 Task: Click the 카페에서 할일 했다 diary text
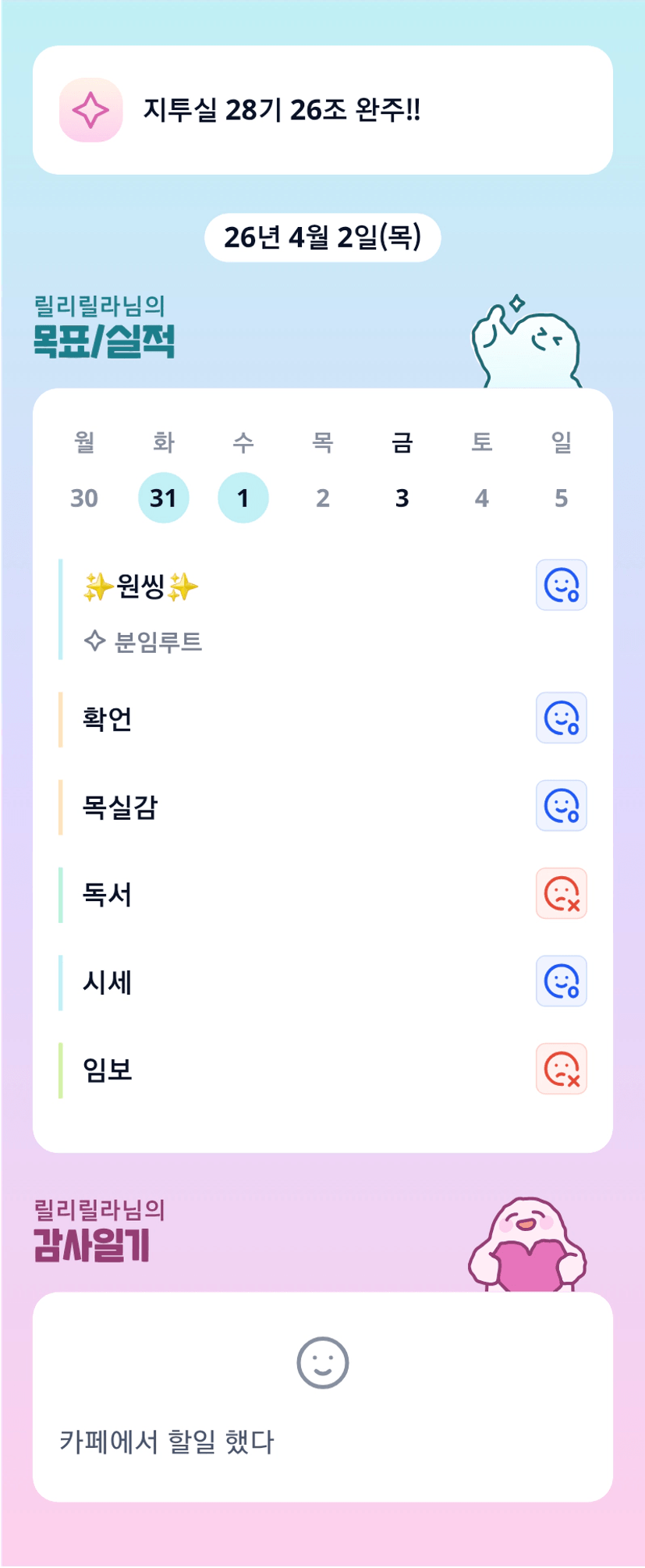tap(167, 1442)
